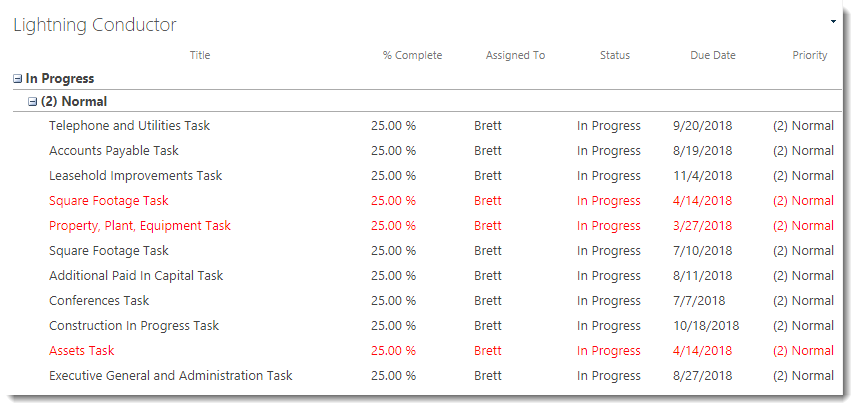Collapse the In Progress group

18,79
